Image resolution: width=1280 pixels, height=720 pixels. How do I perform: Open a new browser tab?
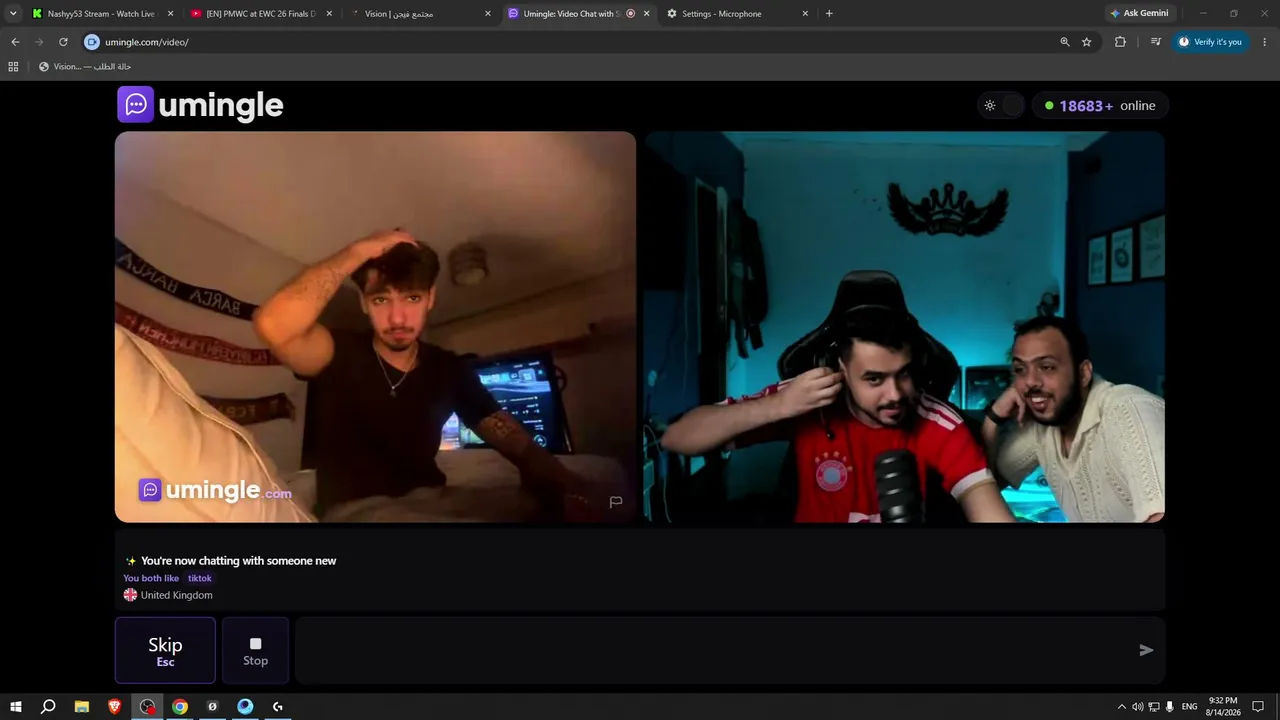(829, 14)
